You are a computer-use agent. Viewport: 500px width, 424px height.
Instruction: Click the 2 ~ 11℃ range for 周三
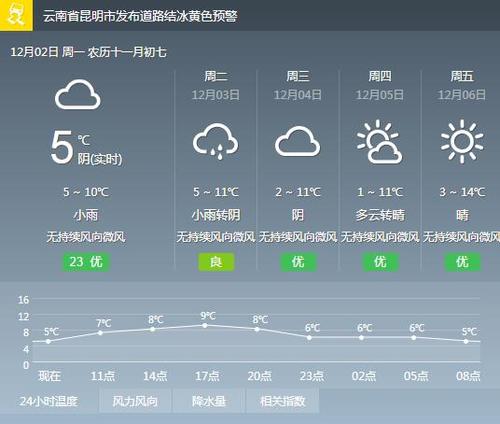298,192
